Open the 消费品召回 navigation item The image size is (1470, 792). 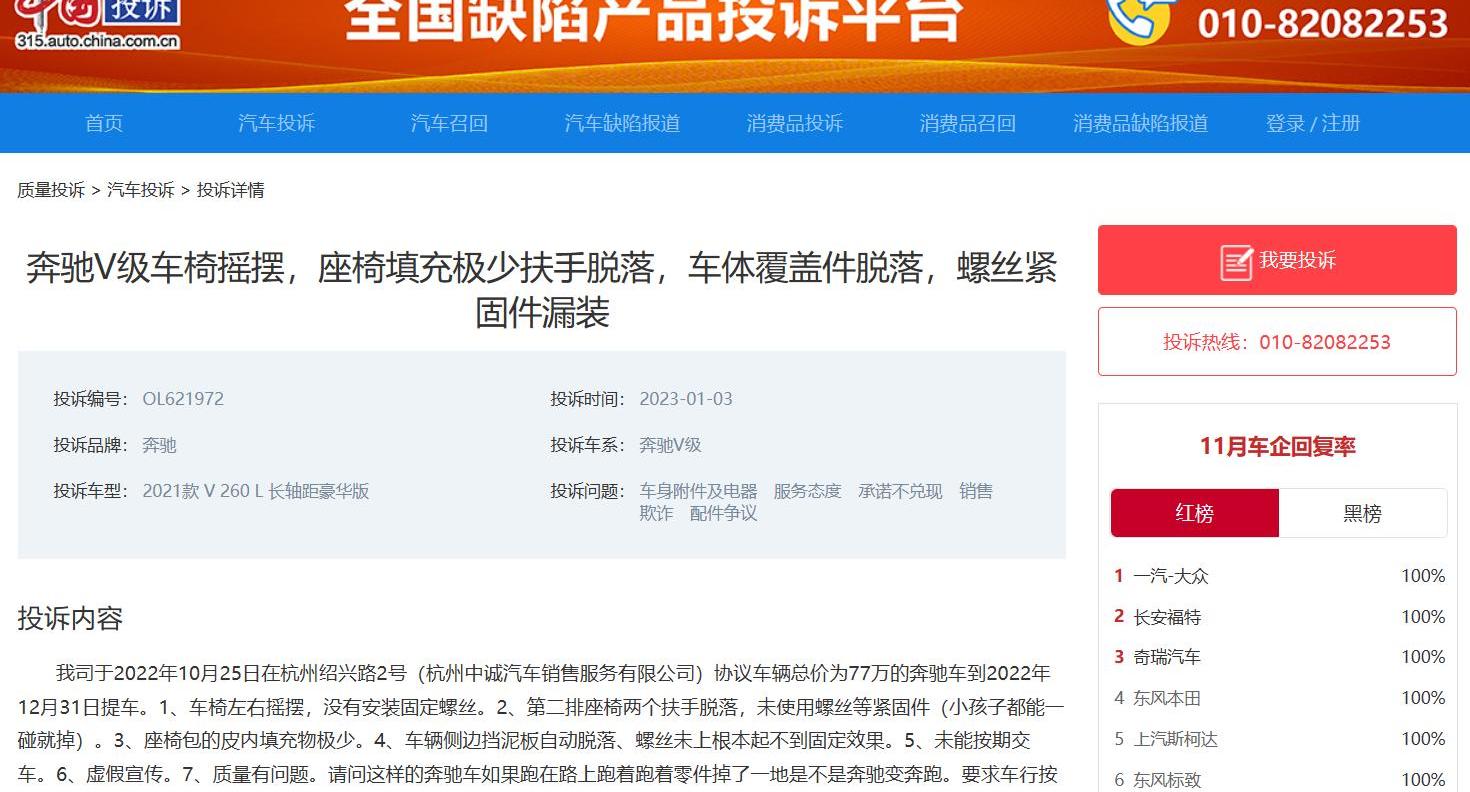[967, 123]
